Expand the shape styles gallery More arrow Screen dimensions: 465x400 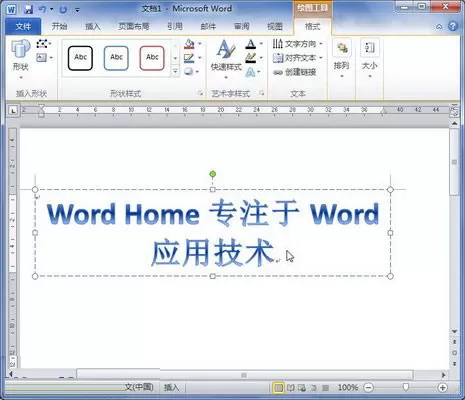(x=175, y=72)
